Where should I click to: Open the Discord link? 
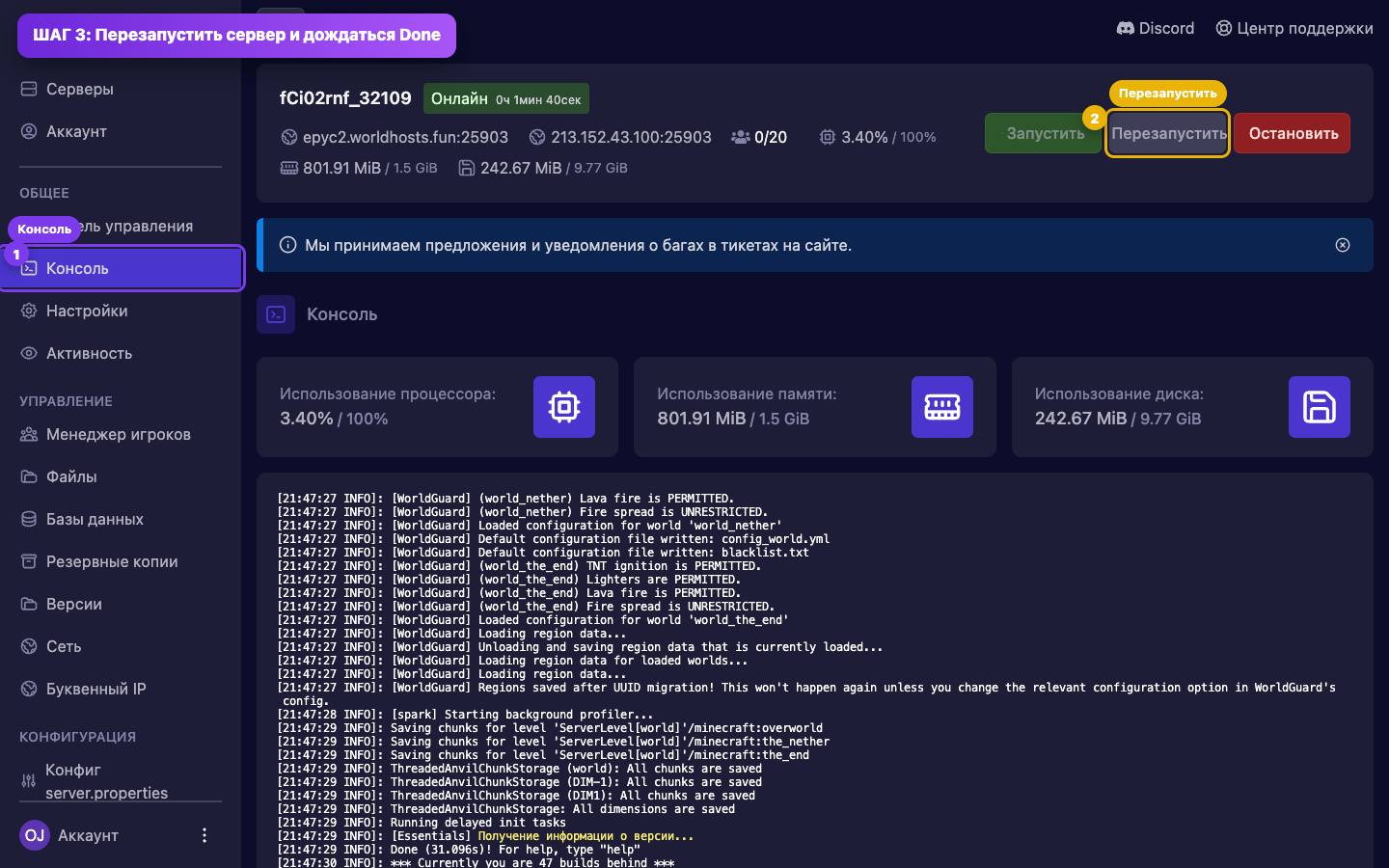[x=1156, y=28]
